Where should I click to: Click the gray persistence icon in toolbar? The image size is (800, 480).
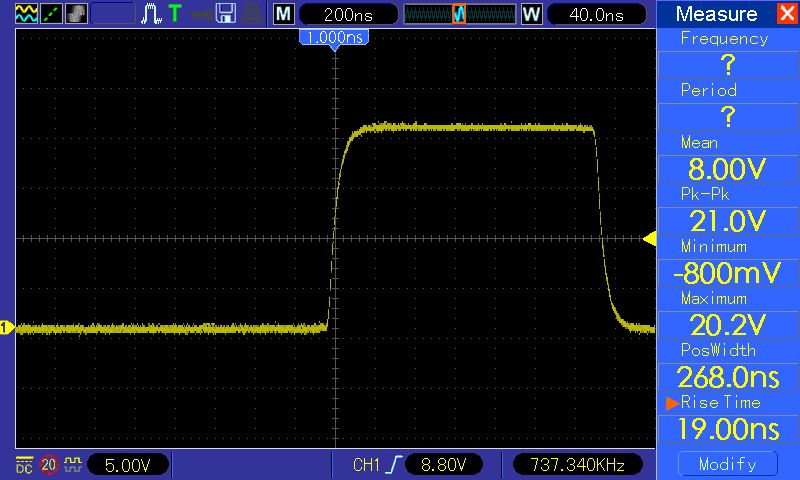pos(76,14)
